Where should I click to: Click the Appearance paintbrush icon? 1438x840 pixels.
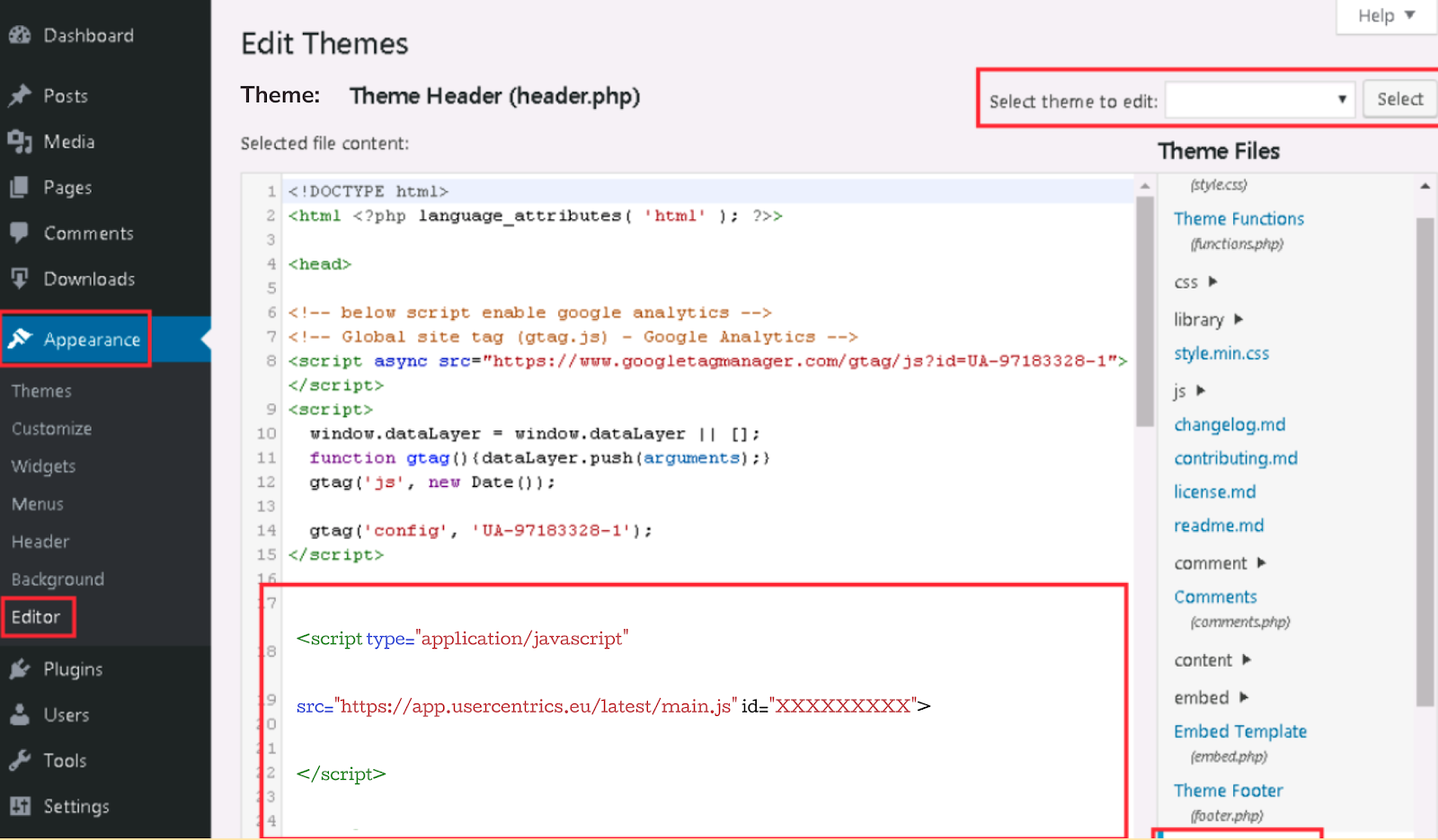(x=20, y=339)
